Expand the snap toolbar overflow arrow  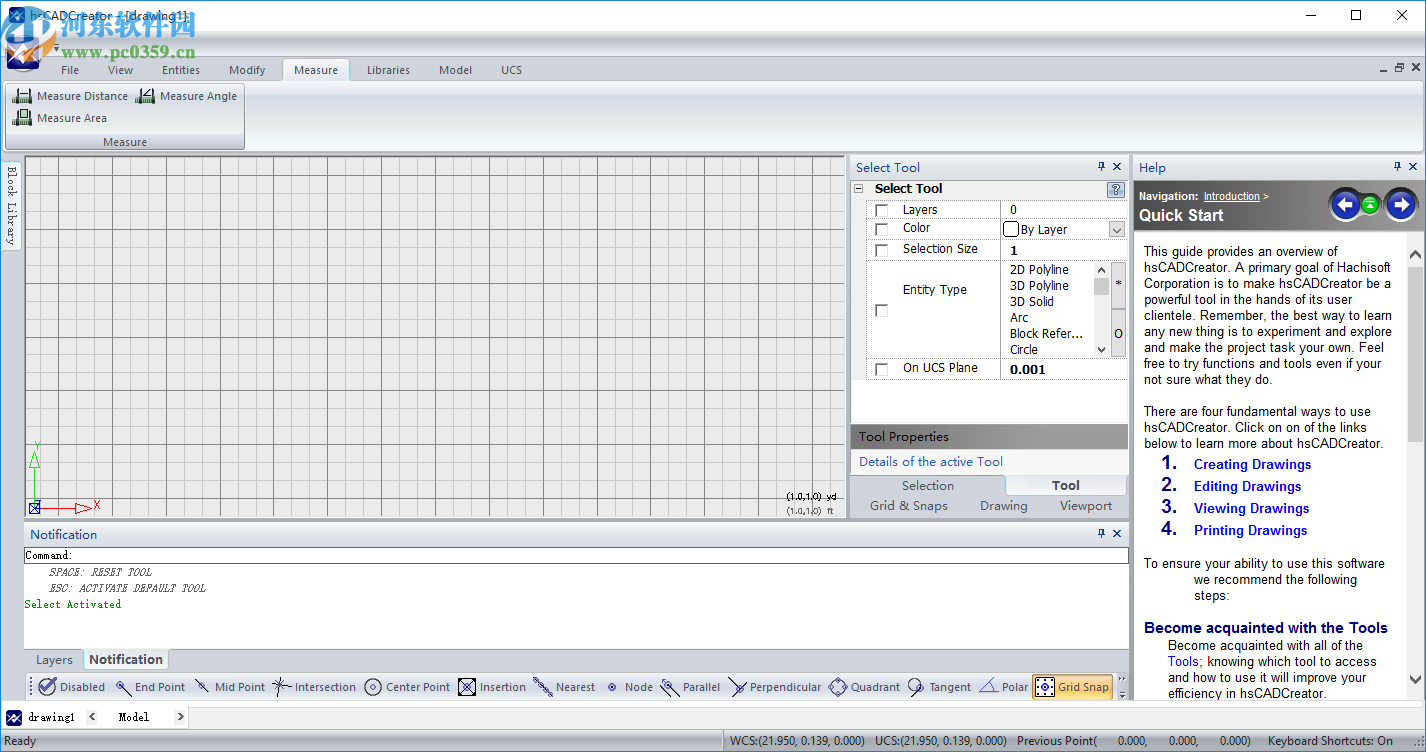[x=1121, y=687]
